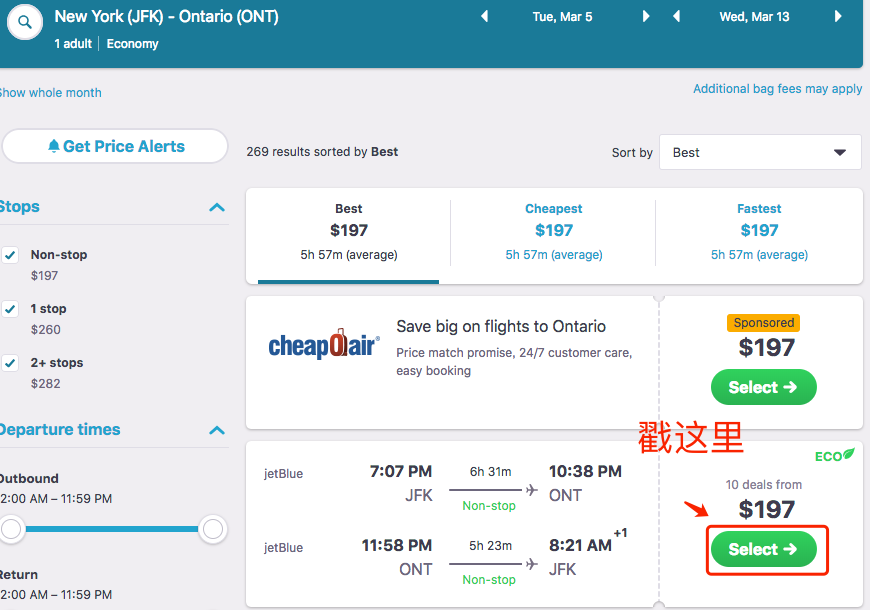The width and height of the screenshot is (870, 610).
Task: Open the search magnifier icon
Action: coord(24,22)
